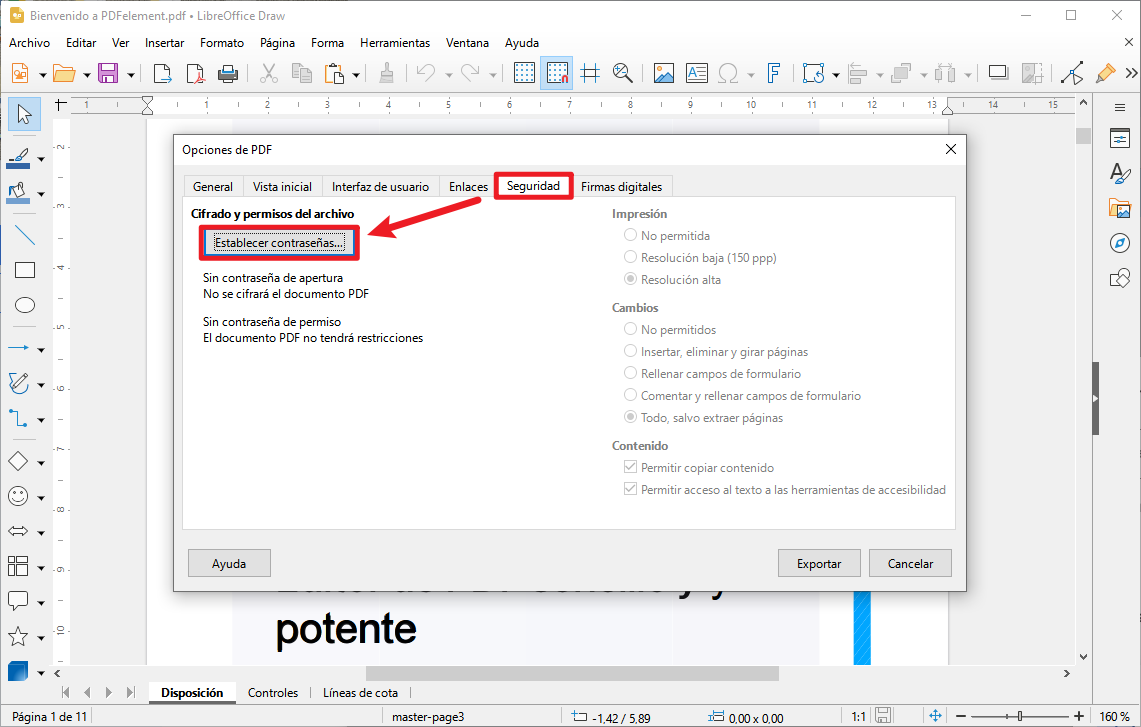Click the Shadow toolbar icon
1141x727 pixels.
(x=998, y=73)
